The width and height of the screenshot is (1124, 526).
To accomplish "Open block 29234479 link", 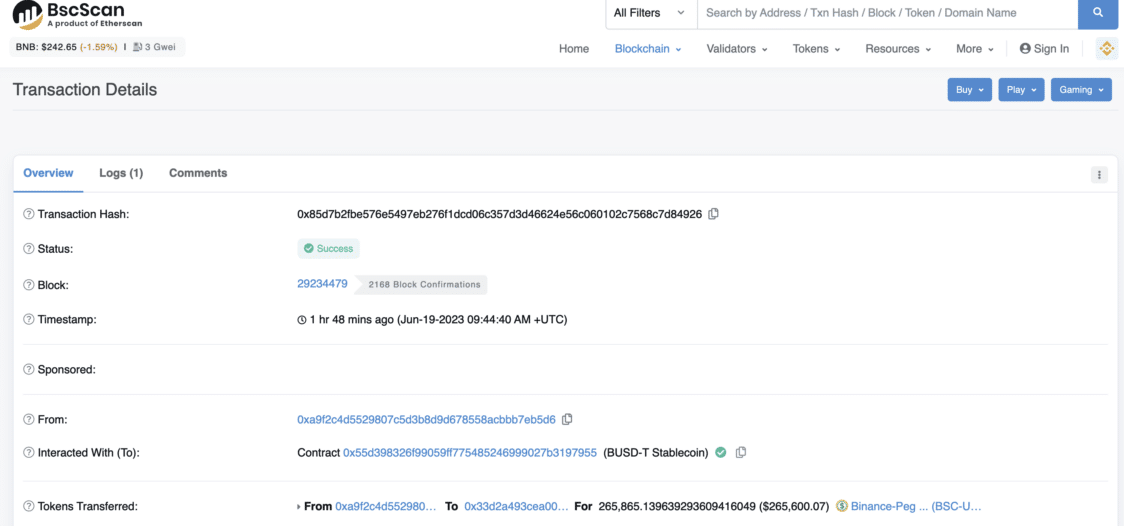I will pos(322,284).
